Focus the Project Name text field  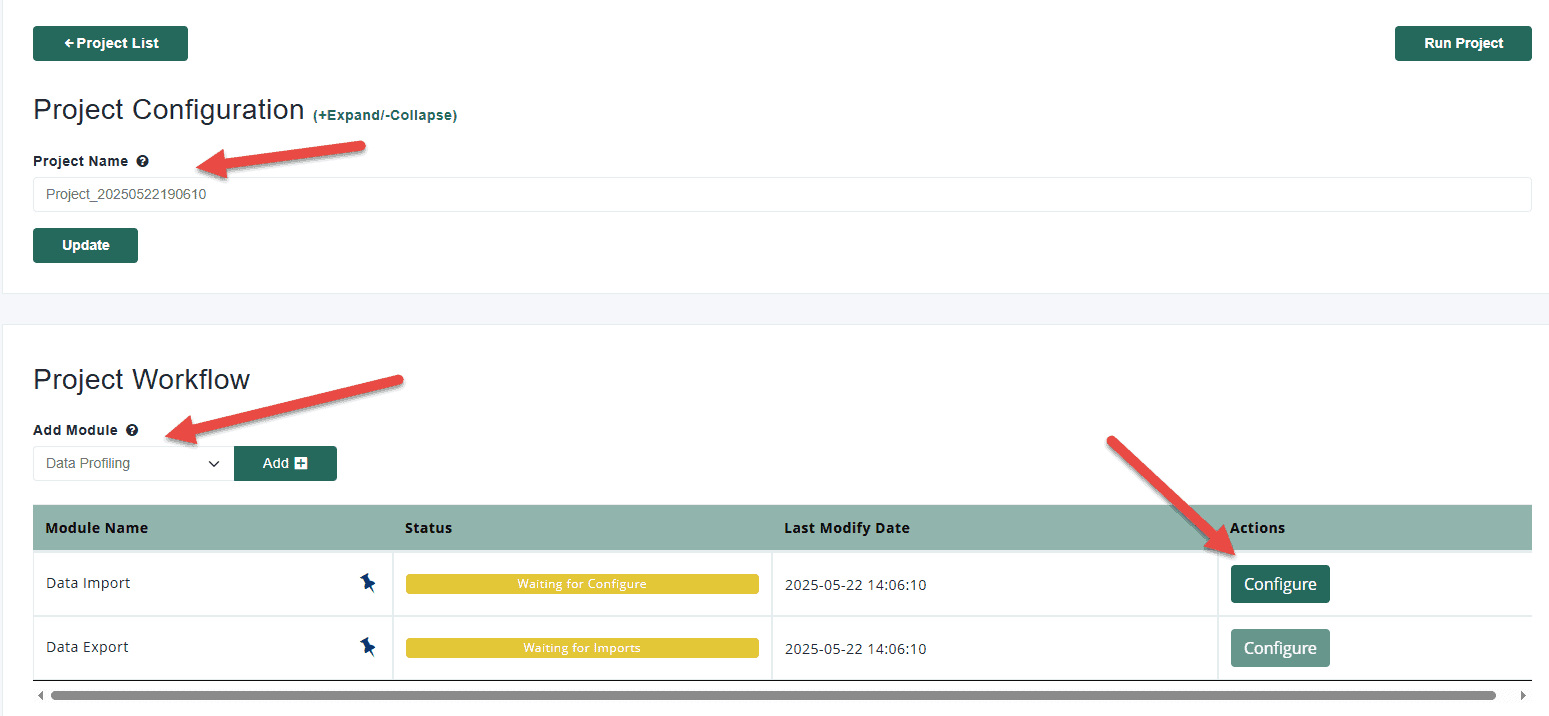click(x=780, y=195)
